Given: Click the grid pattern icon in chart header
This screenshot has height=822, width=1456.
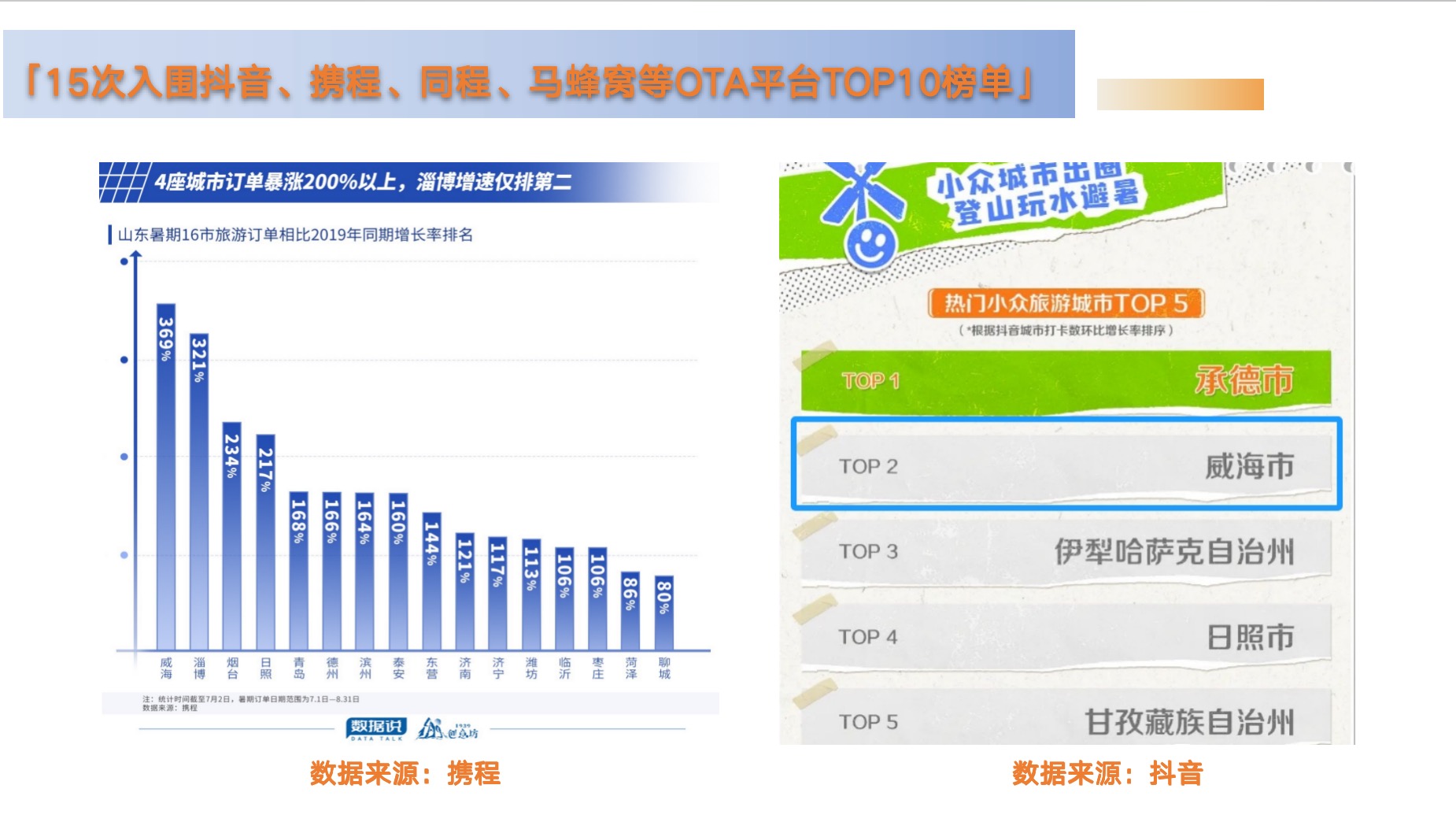Looking at the screenshot, I should pyautogui.click(x=124, y=182).
